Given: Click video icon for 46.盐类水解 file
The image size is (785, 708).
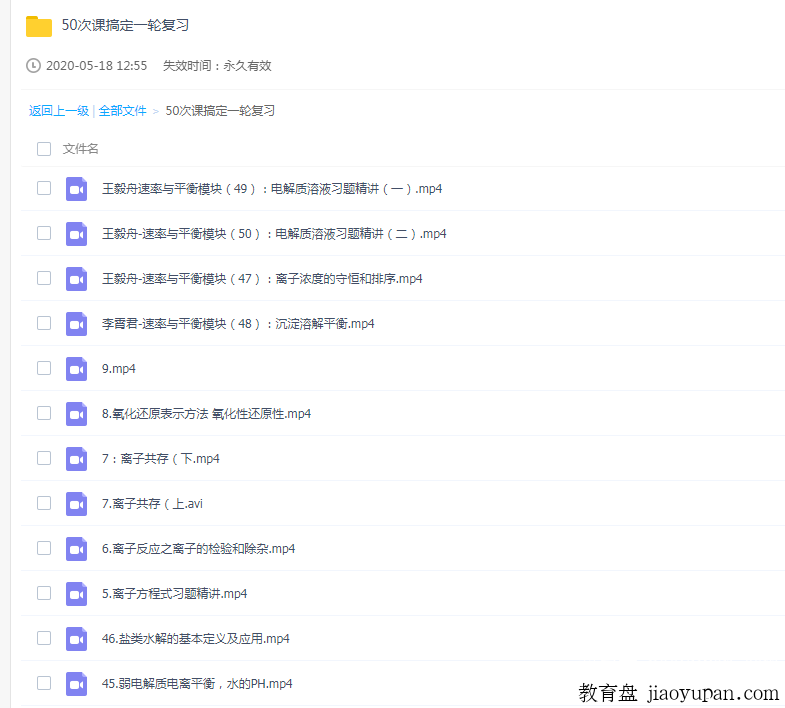Looking at the screenshot, I should coord(76,639).
